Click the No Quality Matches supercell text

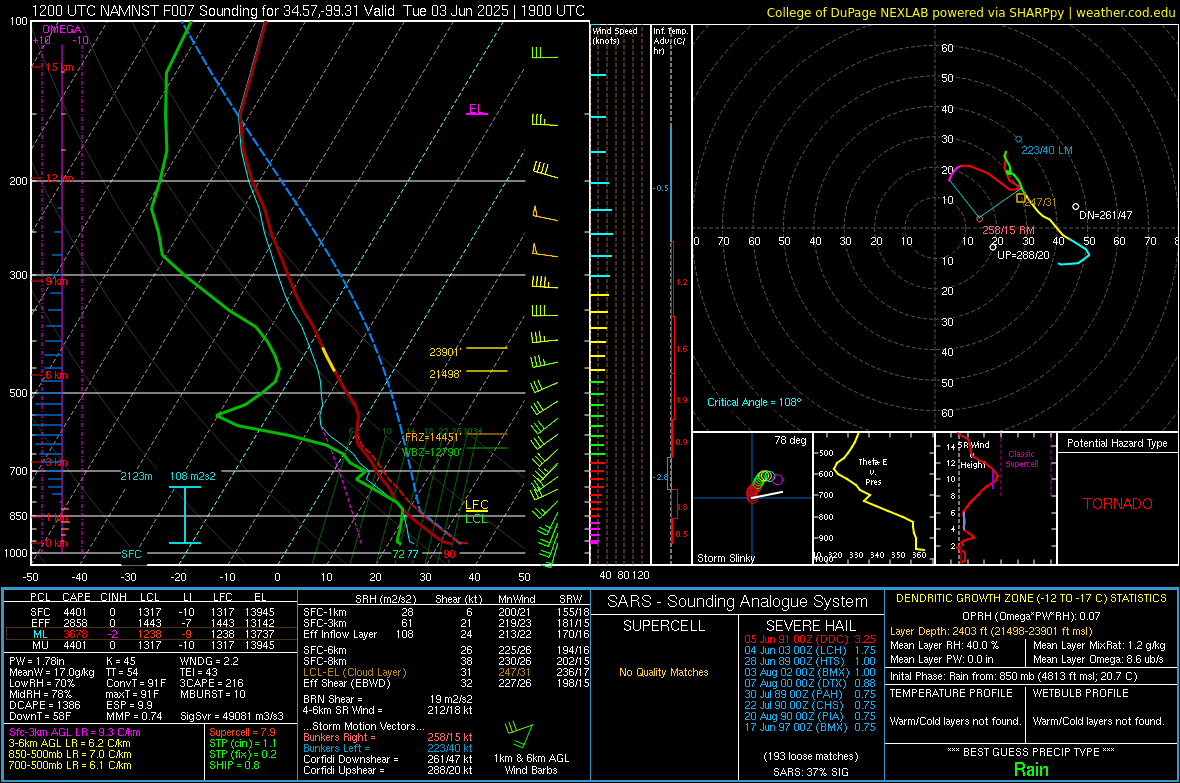coord(664,672)
